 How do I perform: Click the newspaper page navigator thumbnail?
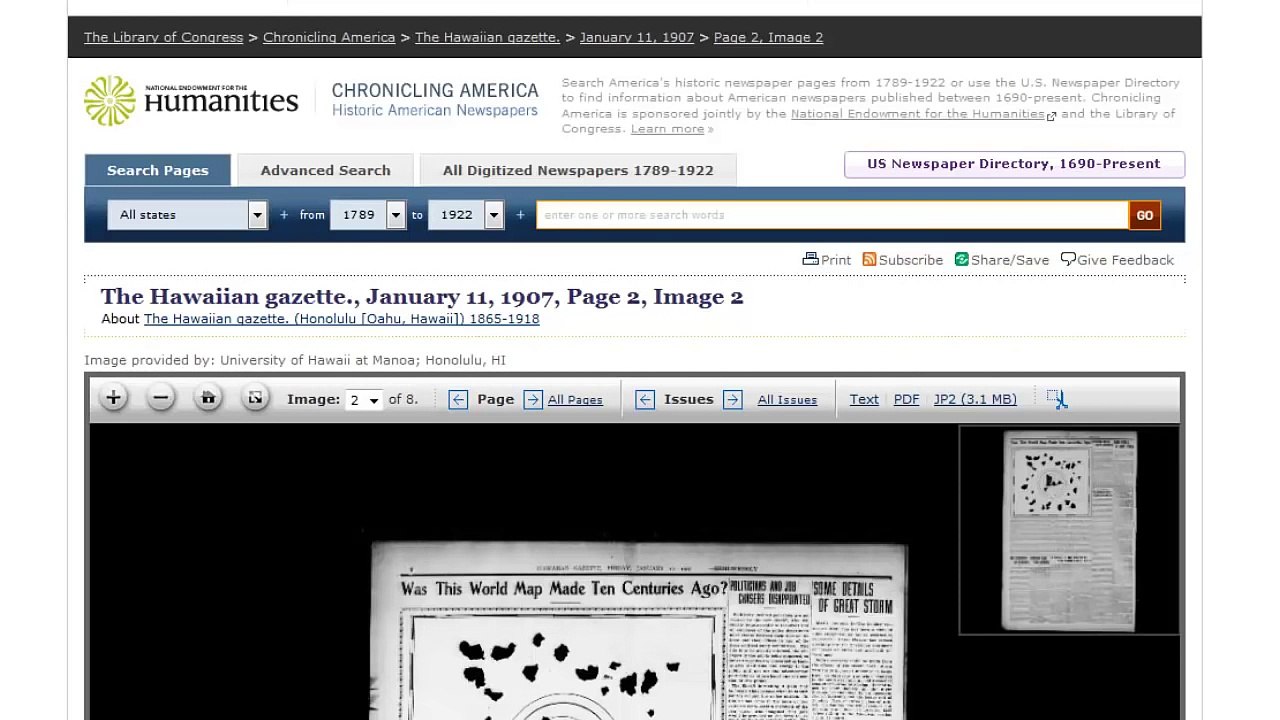(1069, 530)
